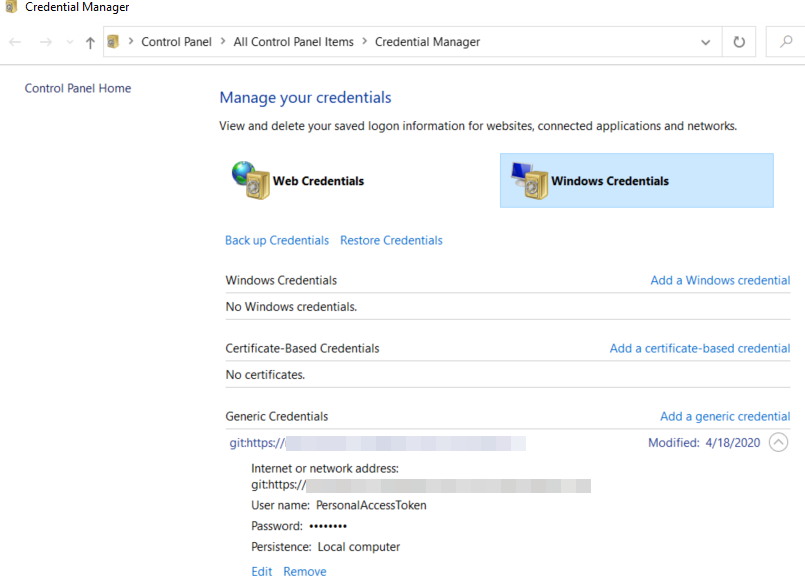Open recent locations dropdown arrow
The width and height of the screenshot is (805, 583).
(x=70, y=42)
